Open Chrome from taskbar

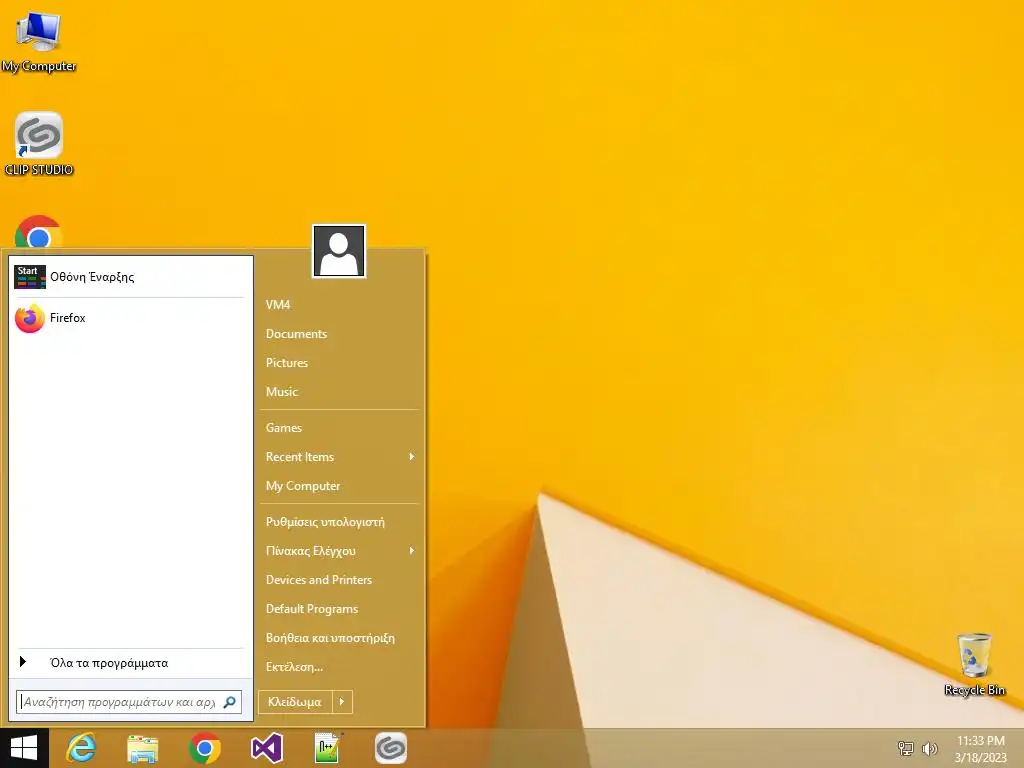click(204, 748)
